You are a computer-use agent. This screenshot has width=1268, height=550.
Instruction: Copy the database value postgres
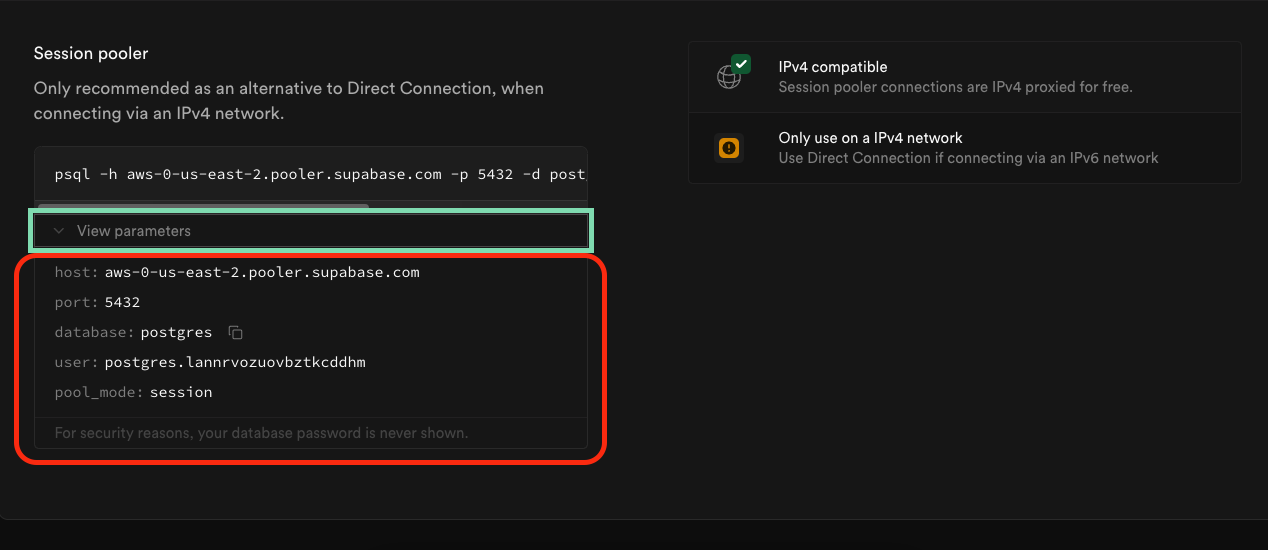236,332
